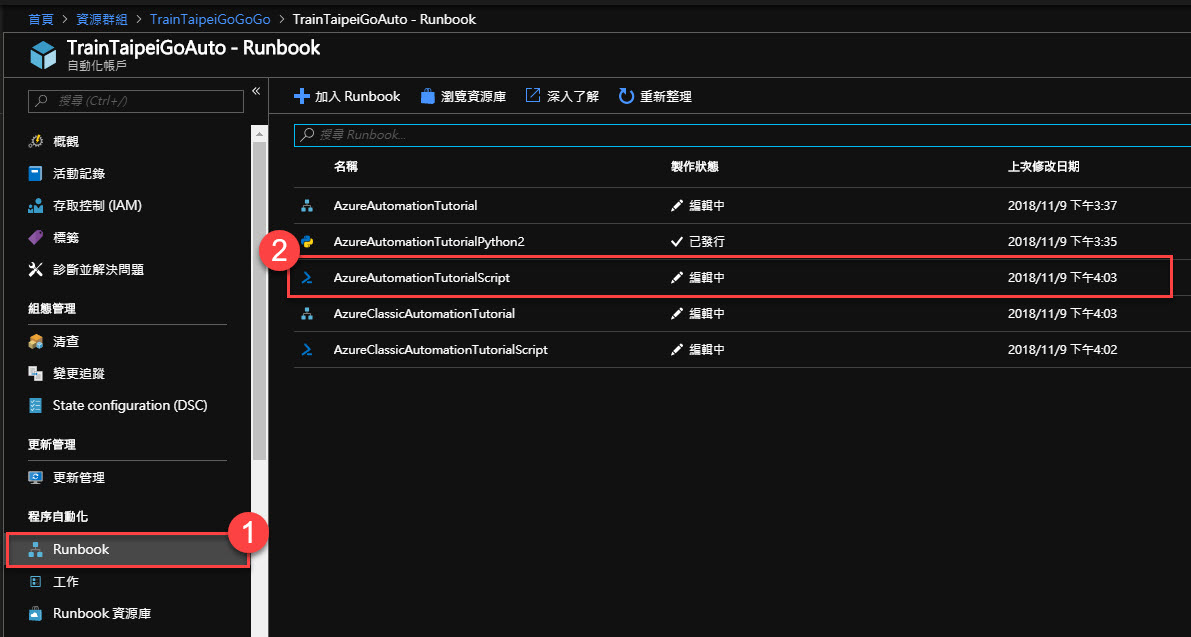Click the 編輯中 status of AzureAutomationTutorial
Screen dimensions: 1191x637
tap(707, 206)
